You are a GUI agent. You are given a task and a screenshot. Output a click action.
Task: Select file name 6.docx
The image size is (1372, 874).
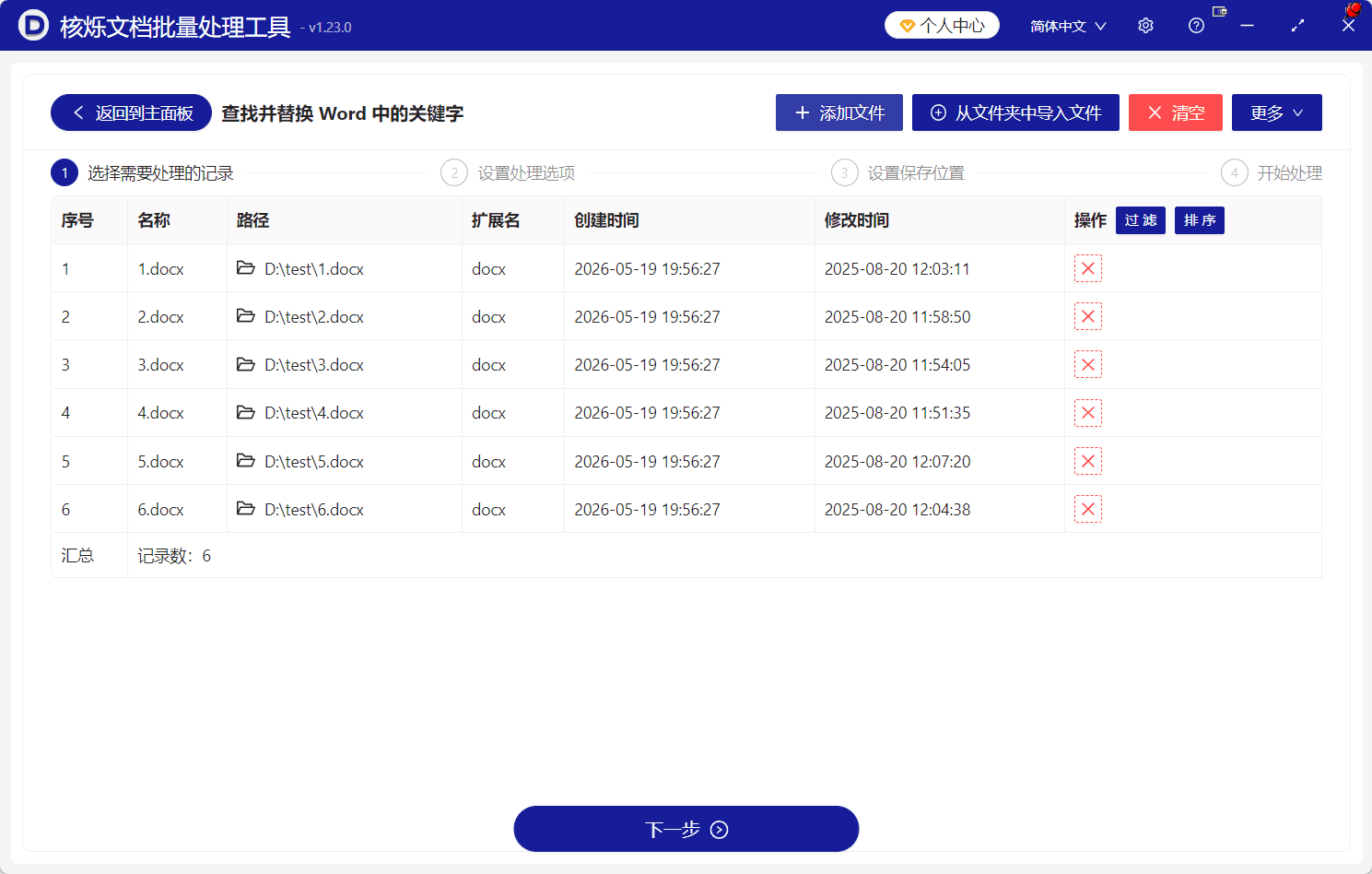coord(160,510)
